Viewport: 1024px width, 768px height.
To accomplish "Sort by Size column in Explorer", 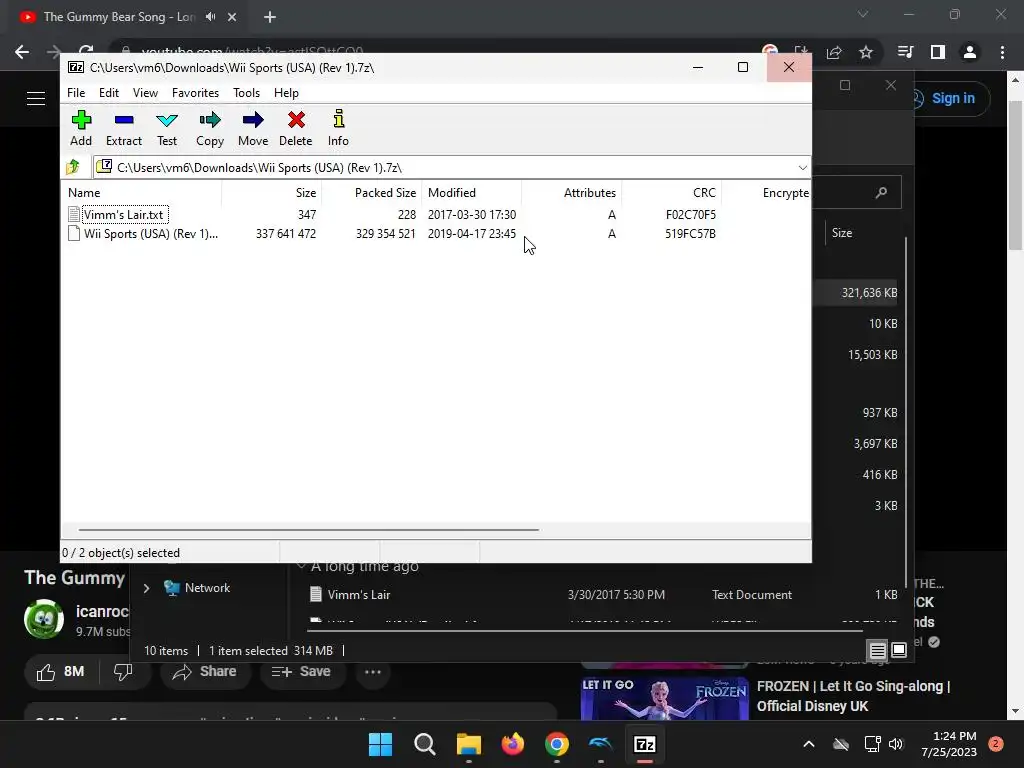I will (x=842, y=232).
